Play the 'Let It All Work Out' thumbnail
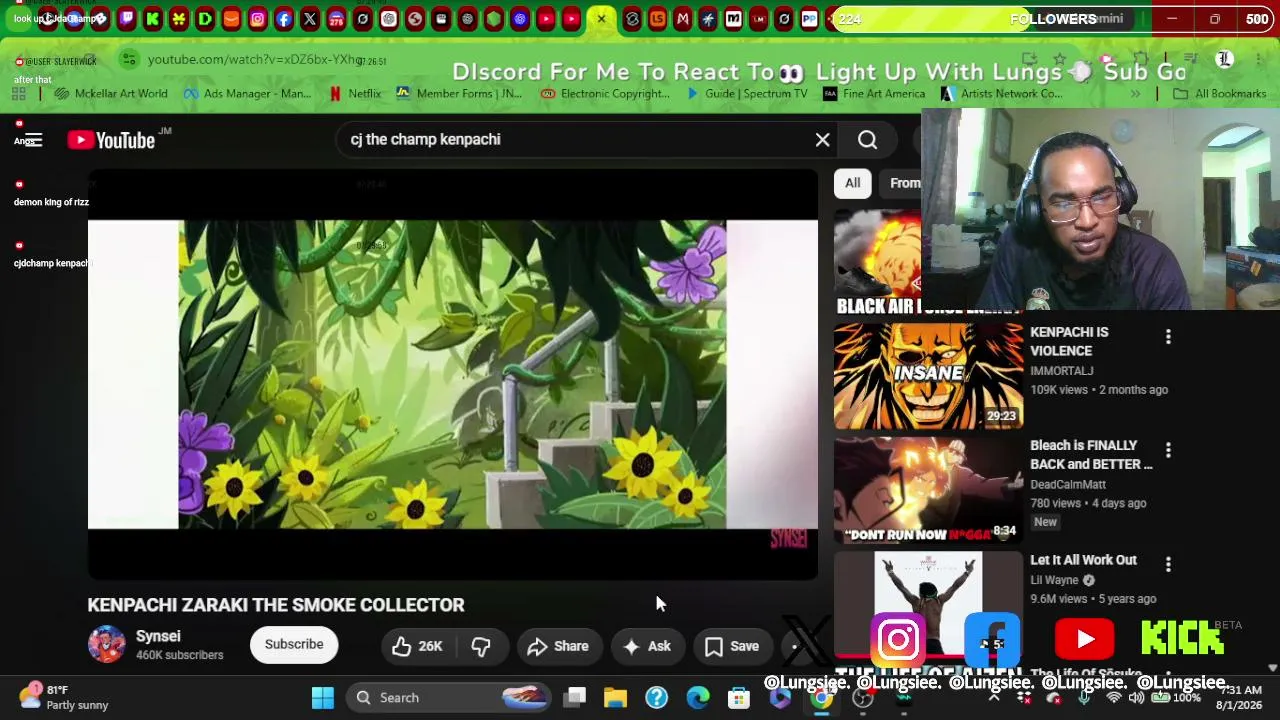The width and height of the screenshot is (1280, 720). tap(928, 604)
